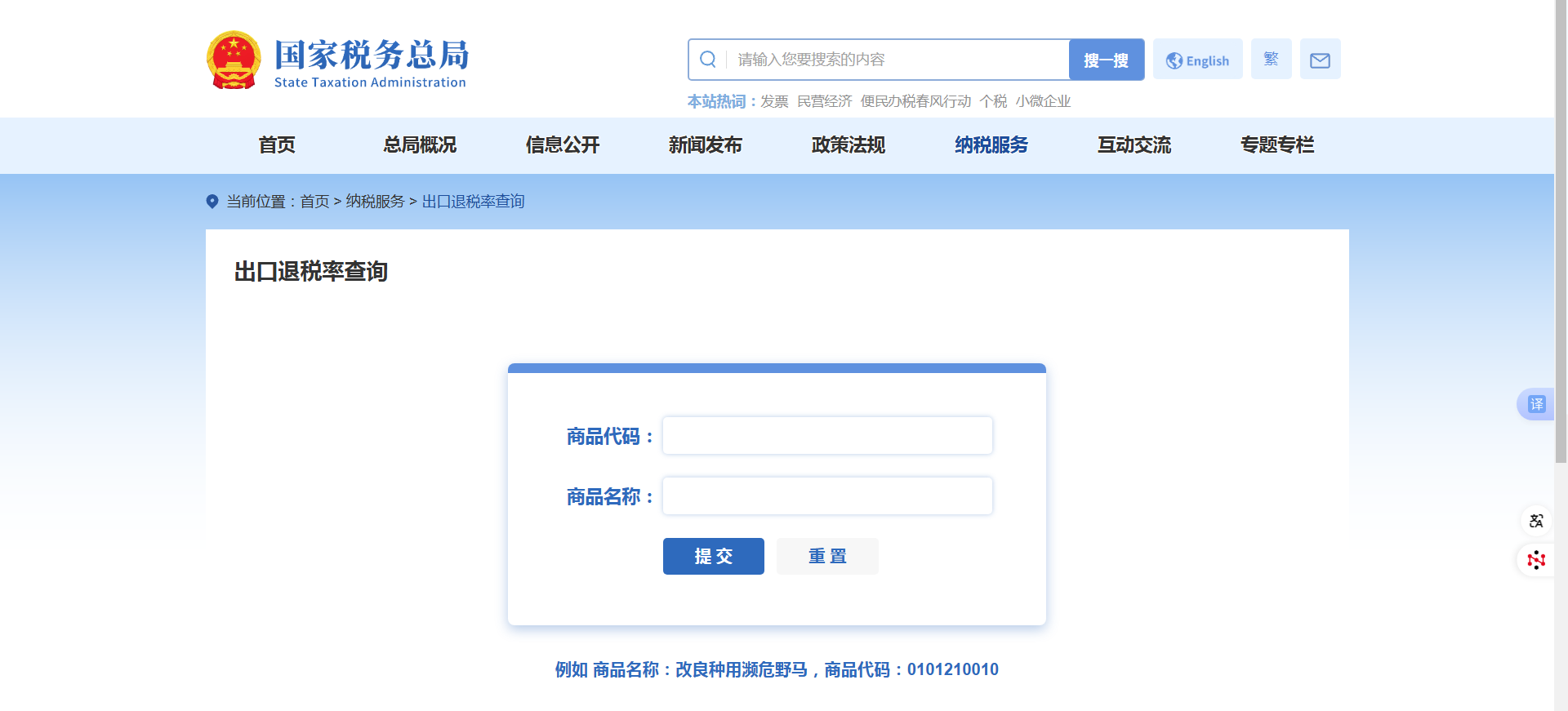Click the red dotted floating icon at right
Viewport: 1568px width, 711px height.
point(1536,560)
